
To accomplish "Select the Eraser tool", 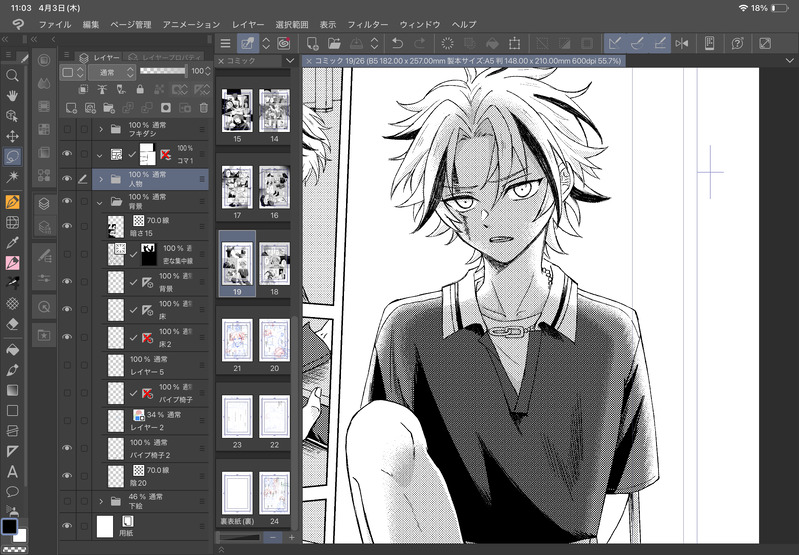I will pos(12,324).
